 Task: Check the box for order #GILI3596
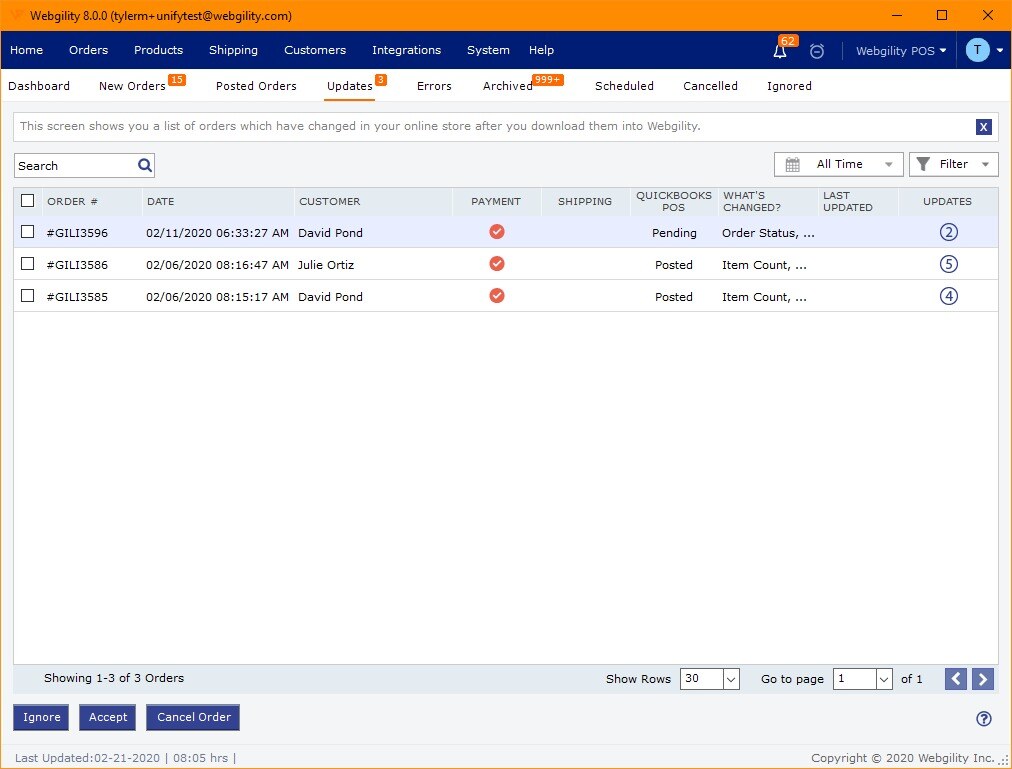27,232
